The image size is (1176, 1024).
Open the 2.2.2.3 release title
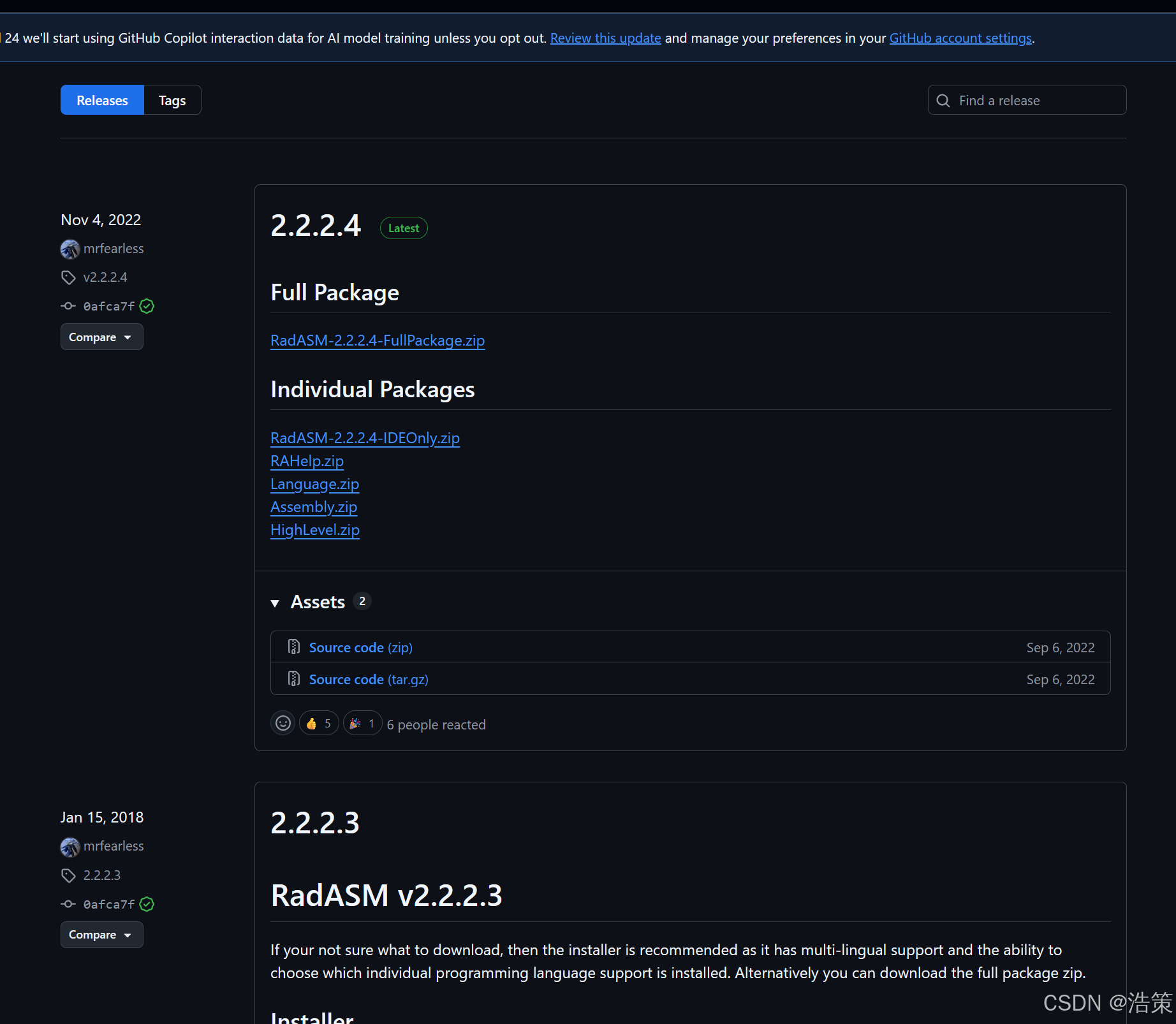pos(315,823)
